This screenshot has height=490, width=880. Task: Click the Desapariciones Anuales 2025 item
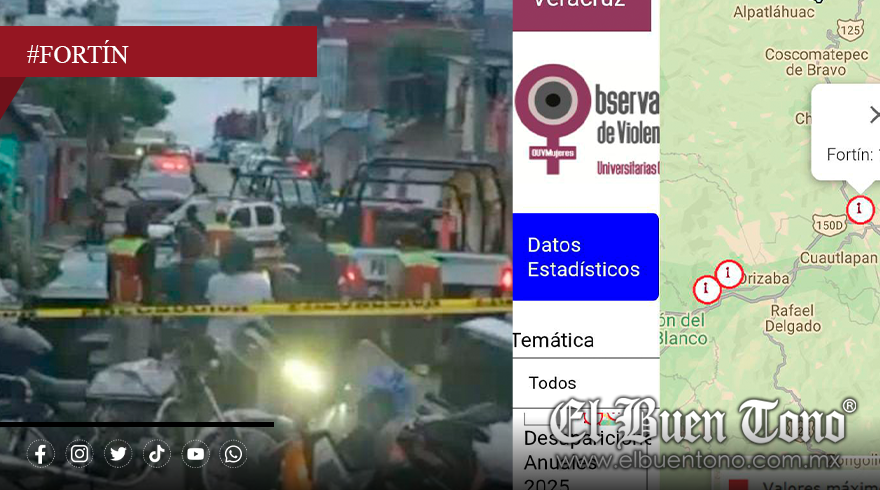pyautogui.click(x=585, y=462)
